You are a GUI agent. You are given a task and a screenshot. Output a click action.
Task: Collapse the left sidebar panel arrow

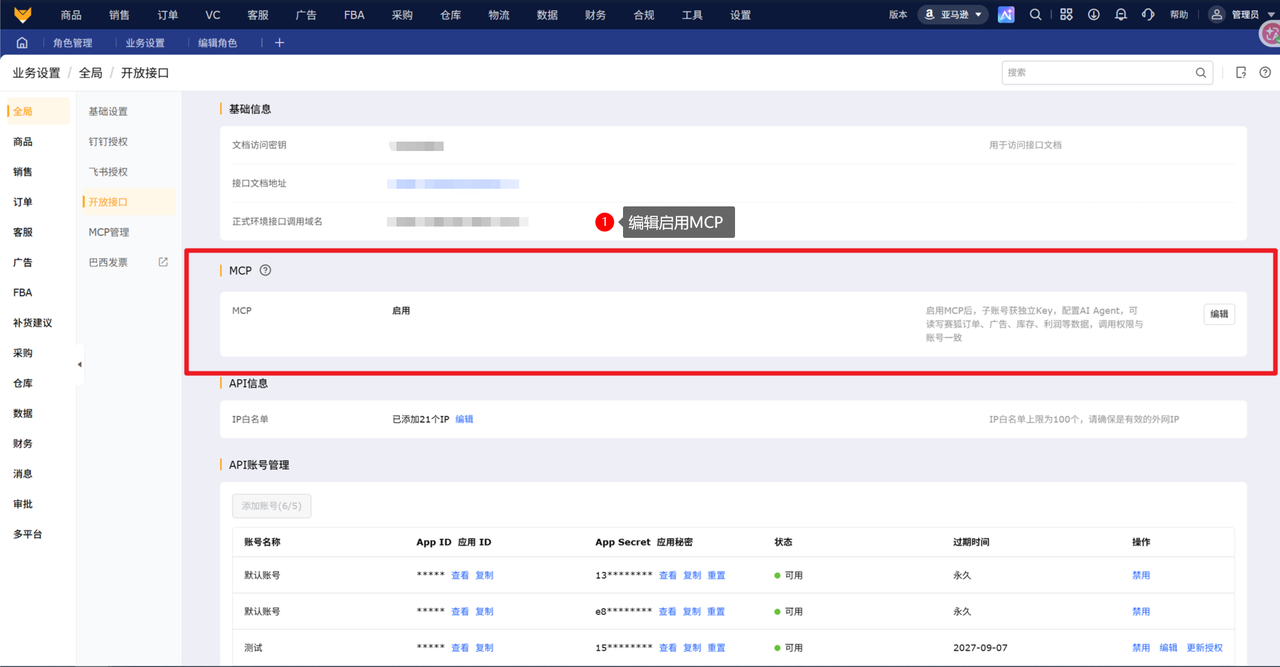tap(79, 365)
